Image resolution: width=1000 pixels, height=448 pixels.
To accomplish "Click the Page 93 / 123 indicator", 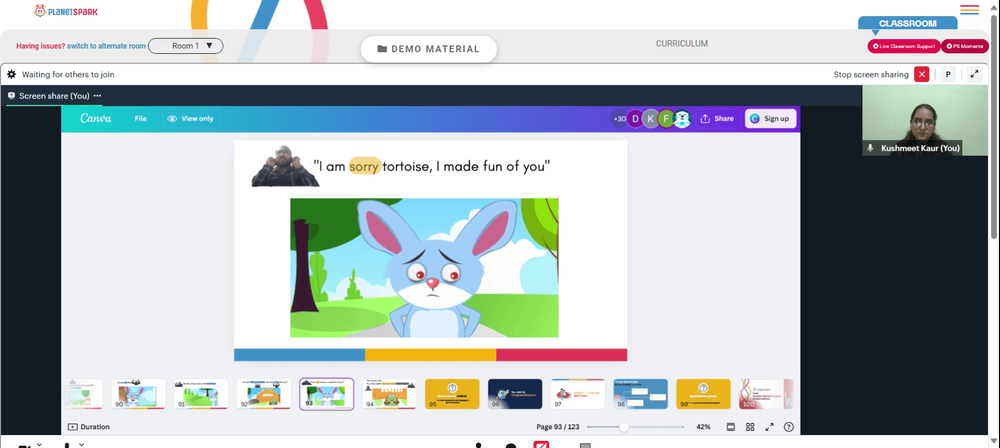I will [x=557, y=427].
